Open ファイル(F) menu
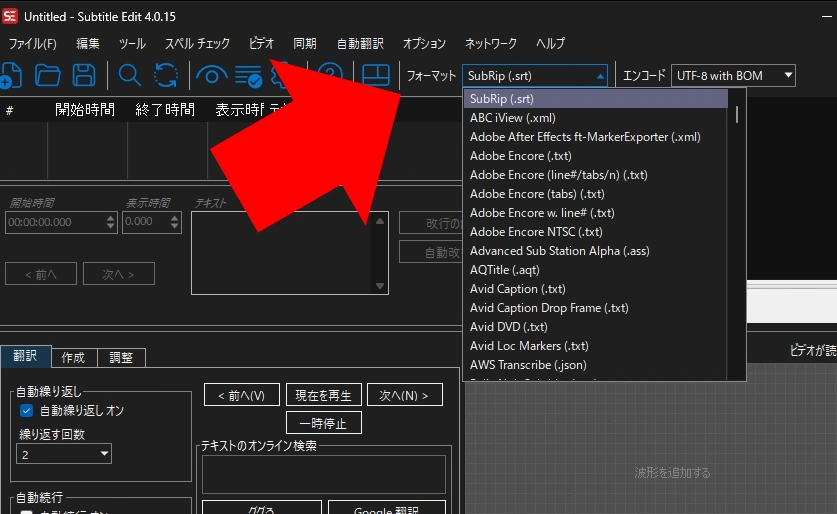837x514 pixels. point(32,43)
